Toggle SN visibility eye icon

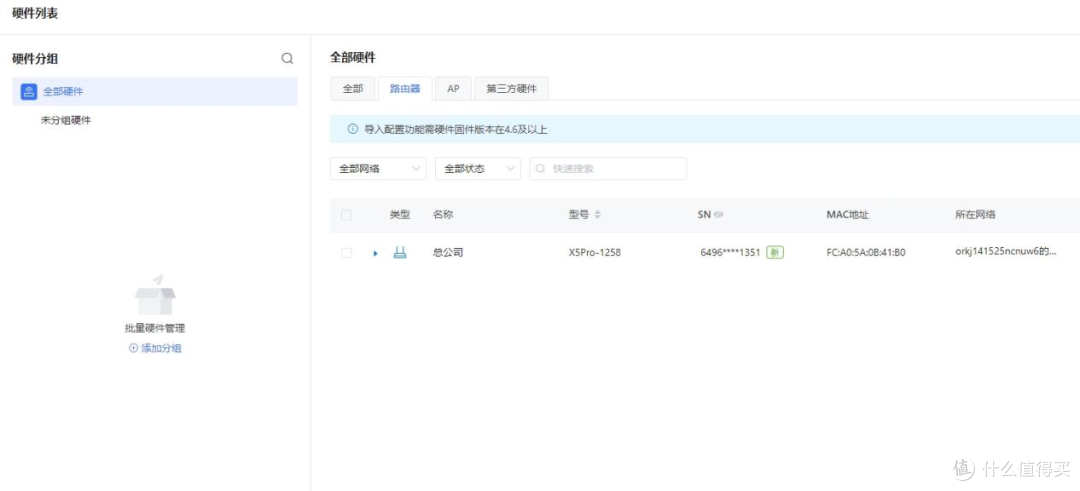click(718, 215)
